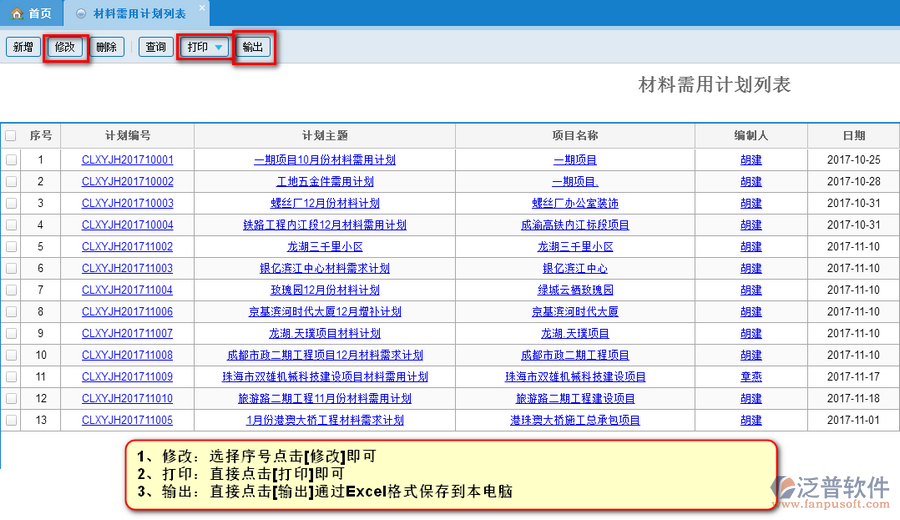900x520 pixels.
Task: Click author 胡建 in row 1
Action: click(x=751, y=160)
